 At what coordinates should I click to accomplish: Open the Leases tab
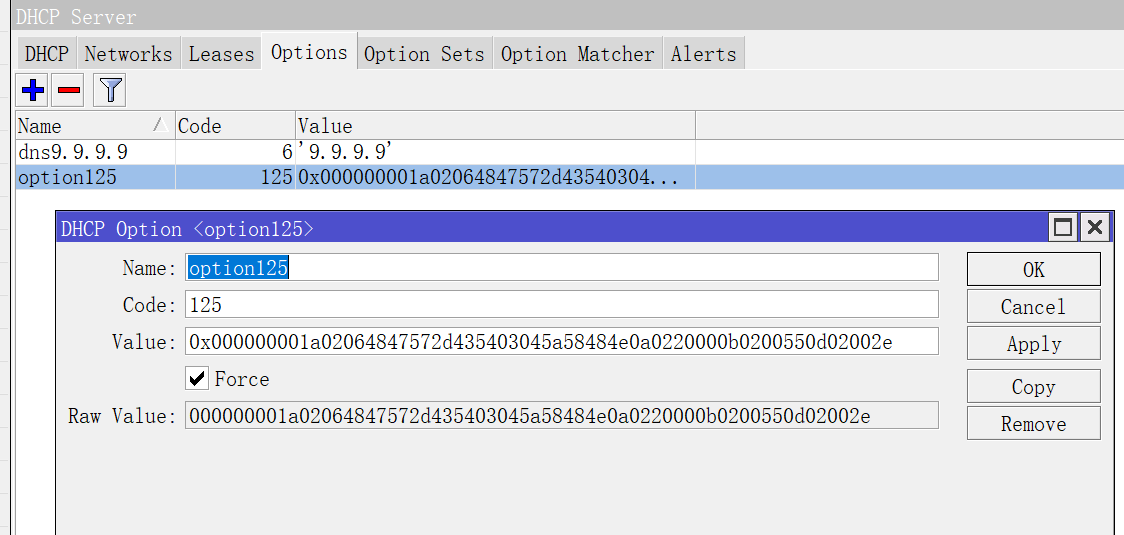(x=222, y=54)
